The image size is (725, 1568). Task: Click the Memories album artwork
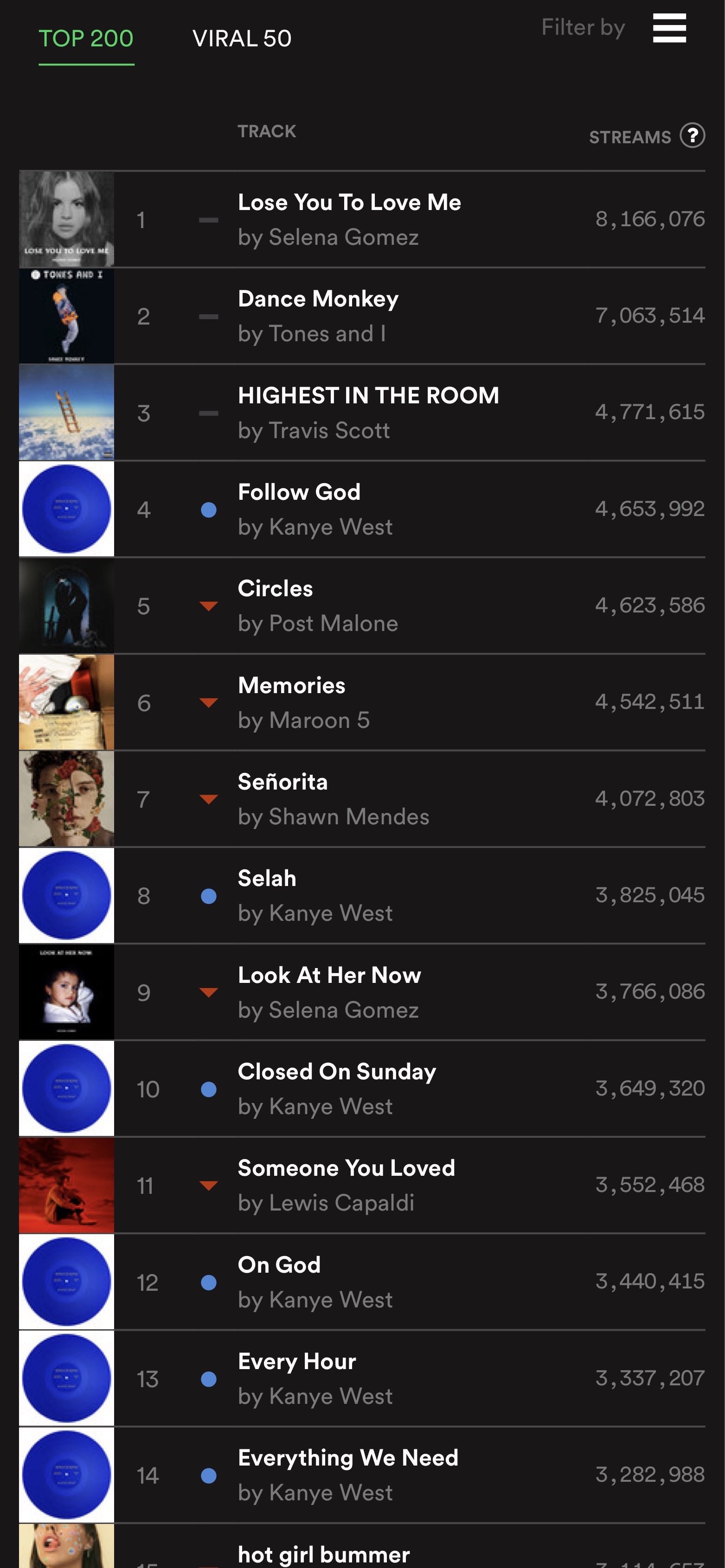coord(66,702)
